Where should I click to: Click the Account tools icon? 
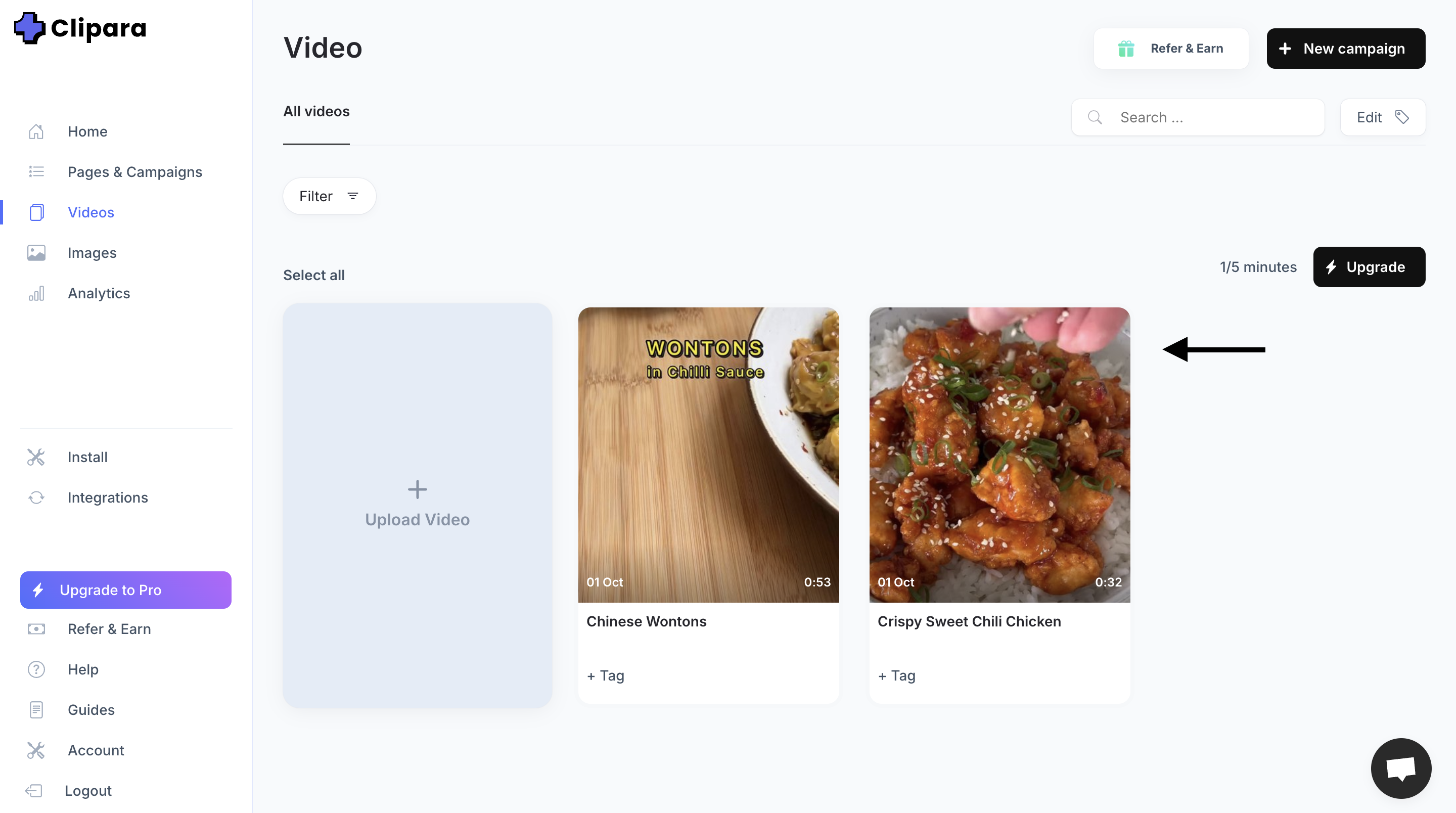click(36, 750)
